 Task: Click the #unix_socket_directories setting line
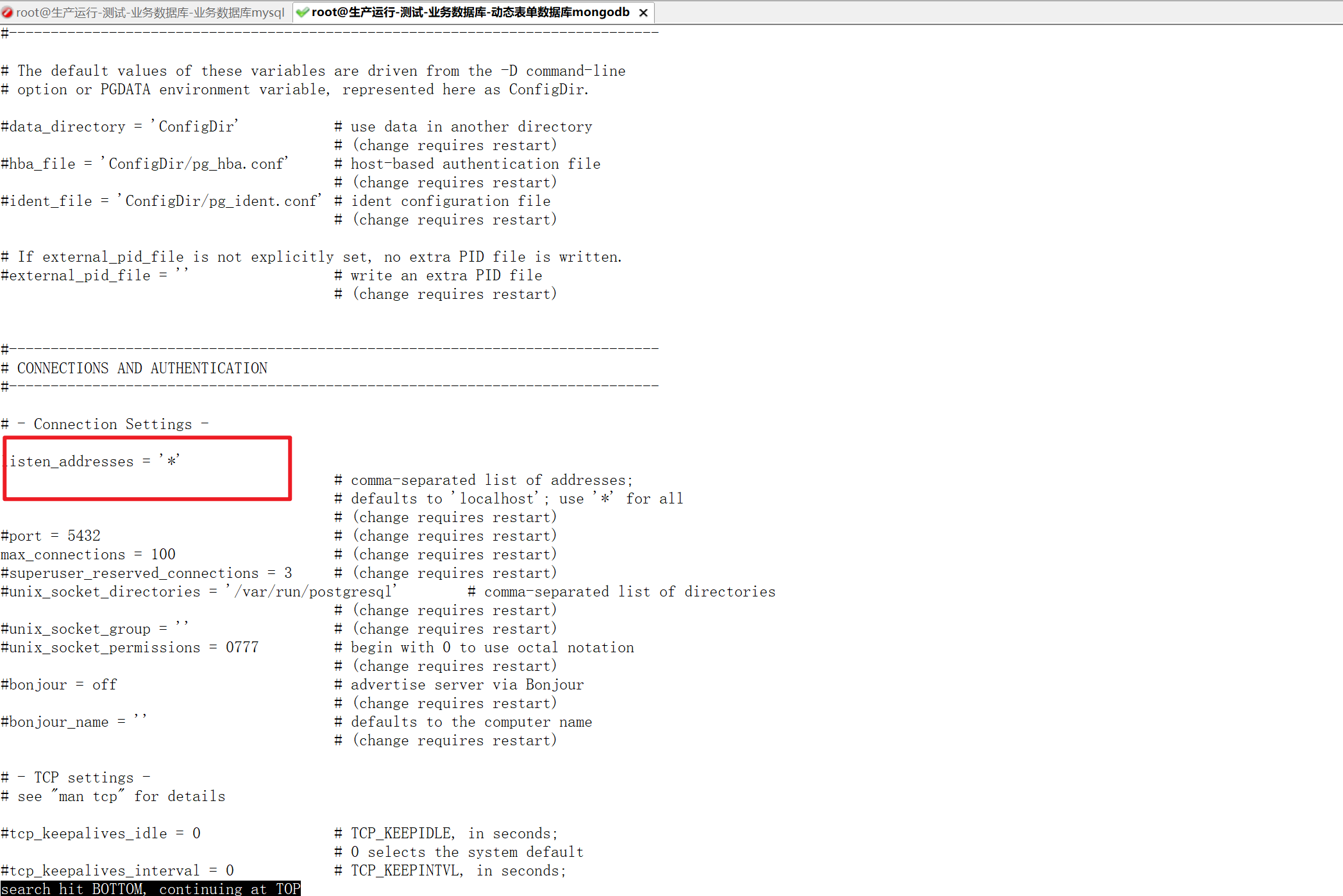(x=199, y=591)
